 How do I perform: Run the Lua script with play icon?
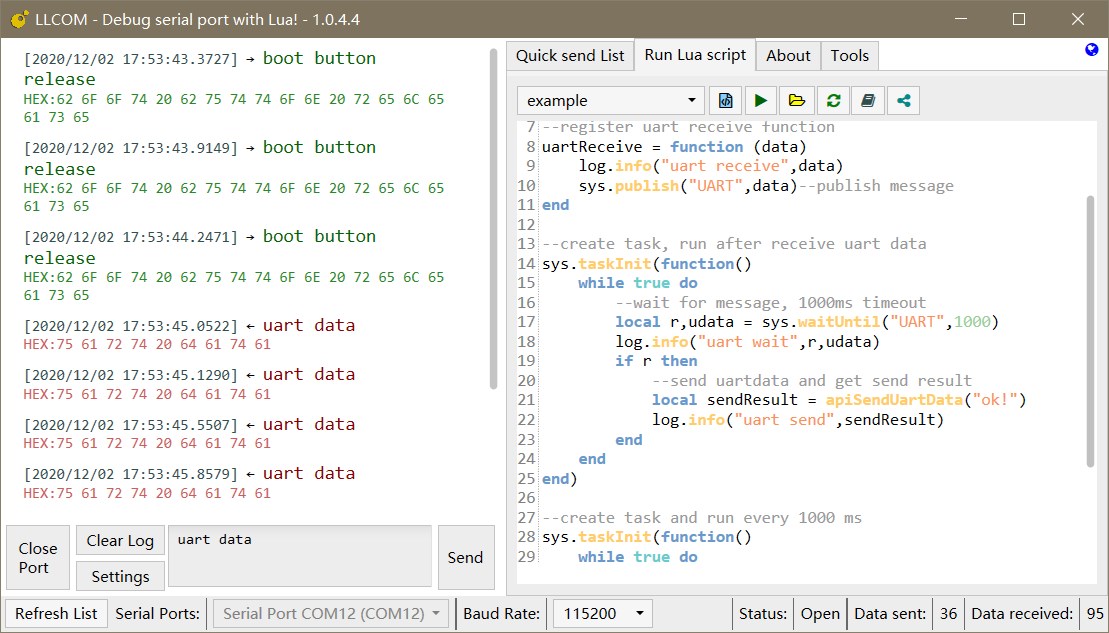tap(761, 100)
